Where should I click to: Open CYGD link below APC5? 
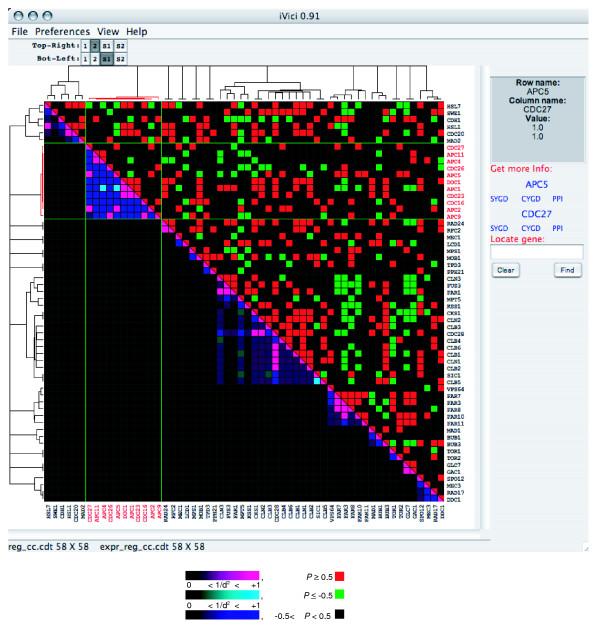pos(531,199)
